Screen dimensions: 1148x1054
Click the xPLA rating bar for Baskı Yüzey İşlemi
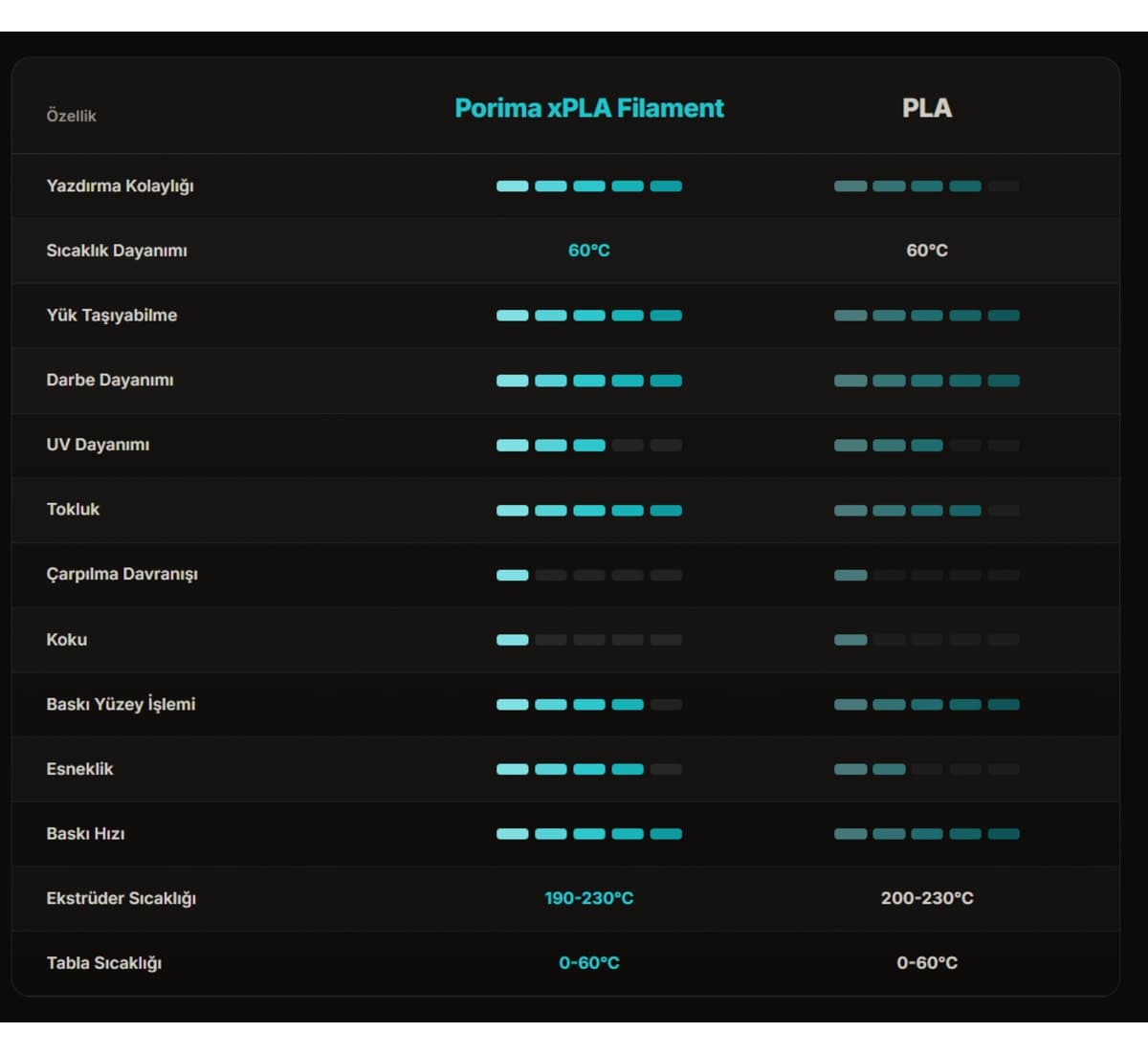pos(589,705)
